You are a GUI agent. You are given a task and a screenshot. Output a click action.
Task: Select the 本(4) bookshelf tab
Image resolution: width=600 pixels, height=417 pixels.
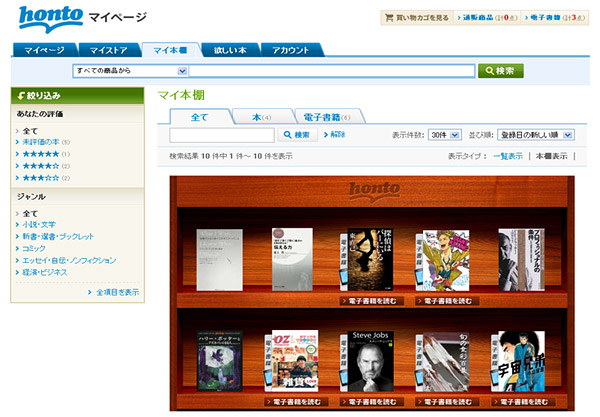(262, 117)
